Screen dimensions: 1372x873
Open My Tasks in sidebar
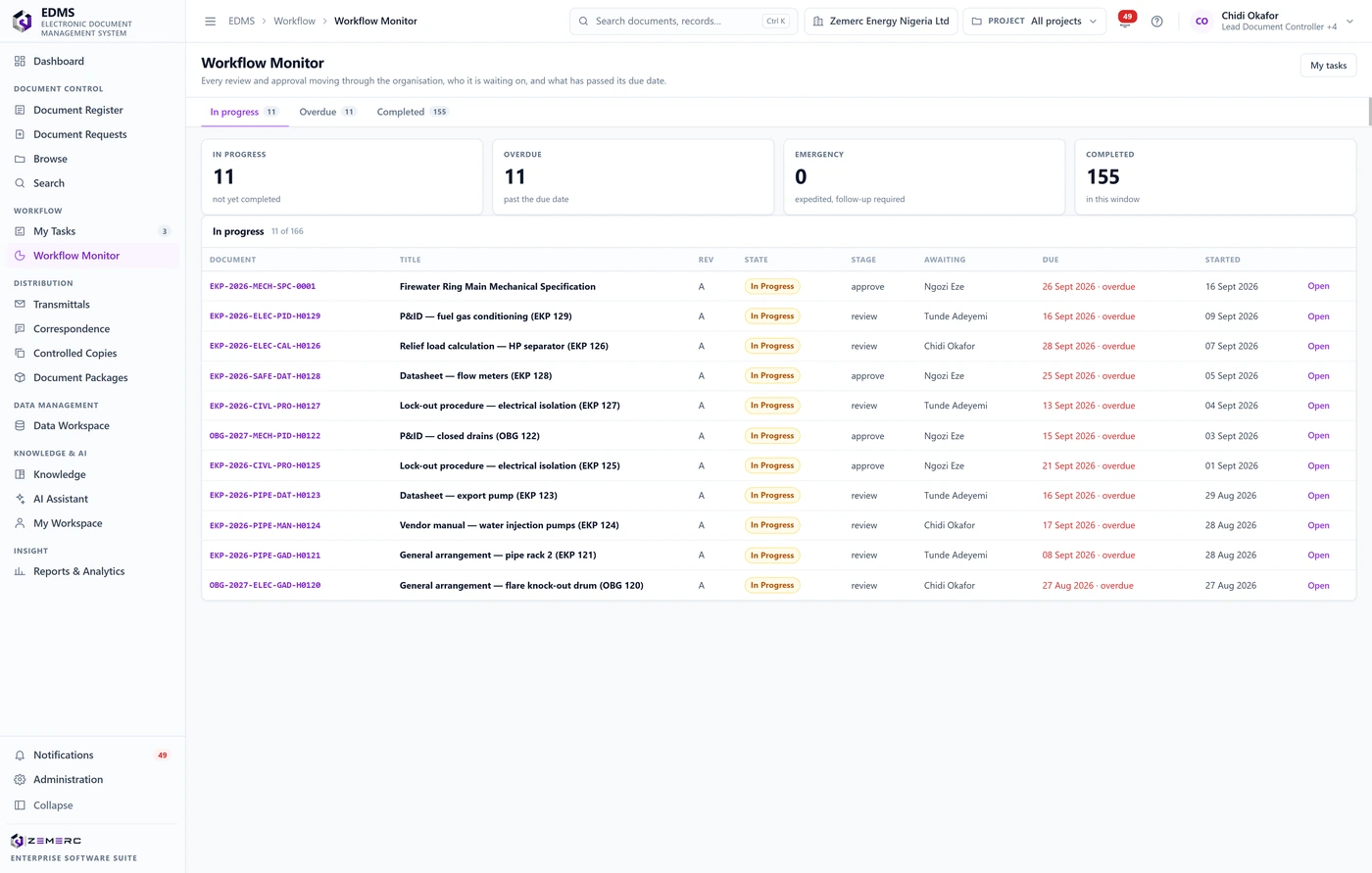pyautogui.click(x=92, y=231)
